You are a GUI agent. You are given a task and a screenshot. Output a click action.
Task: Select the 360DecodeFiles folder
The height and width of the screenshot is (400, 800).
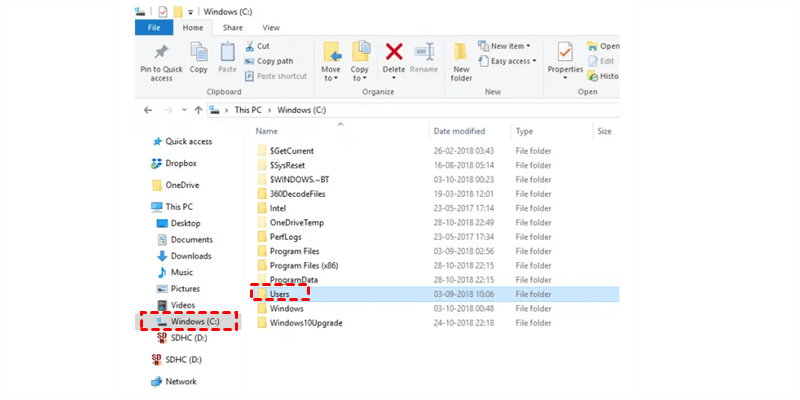tap(291, 194)
